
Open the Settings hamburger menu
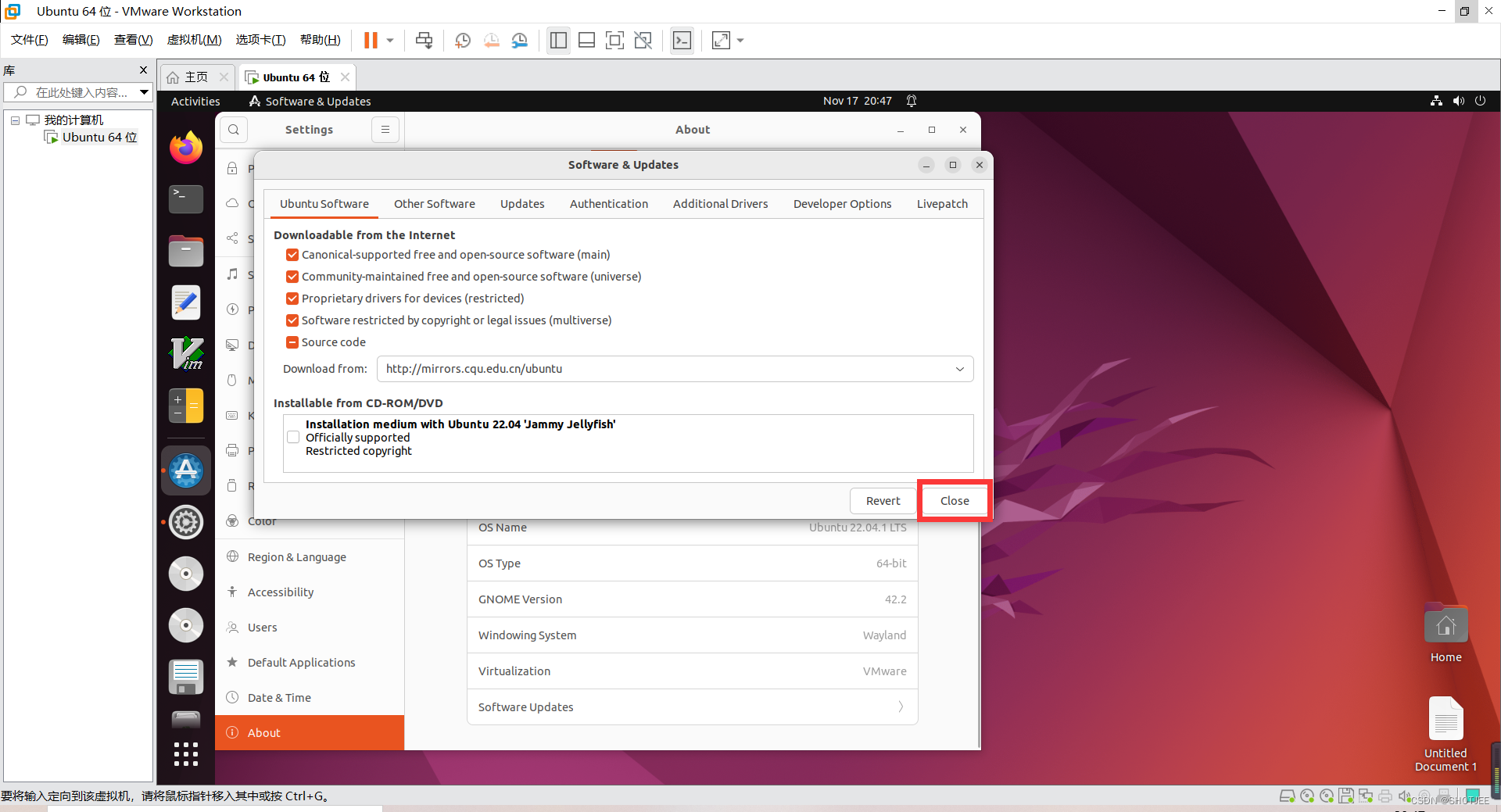click(x=385, y=130)
